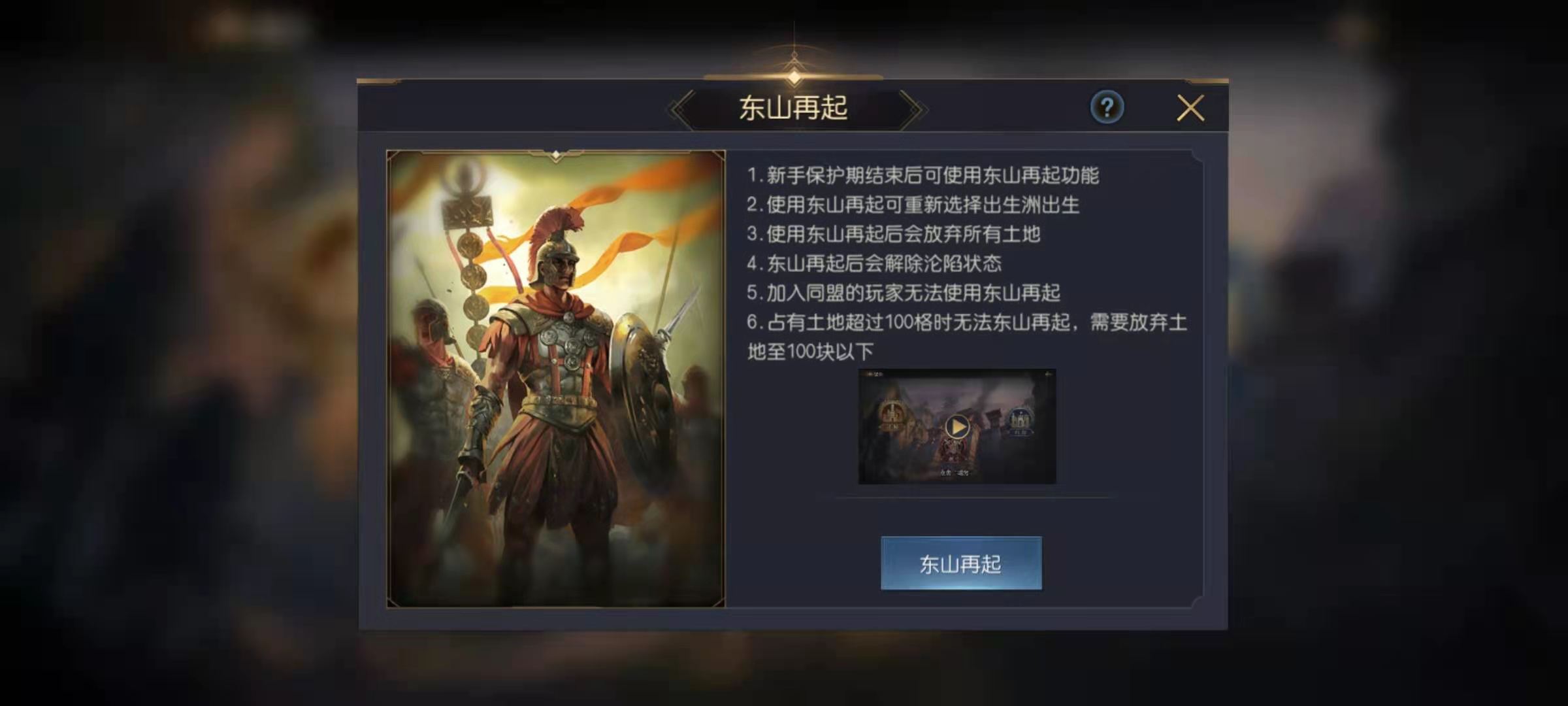Select rule 6 about 超过100格 limit
The height and width of the screenshot is (706, 1568).
pyautogui.click(x=967, y=337)
